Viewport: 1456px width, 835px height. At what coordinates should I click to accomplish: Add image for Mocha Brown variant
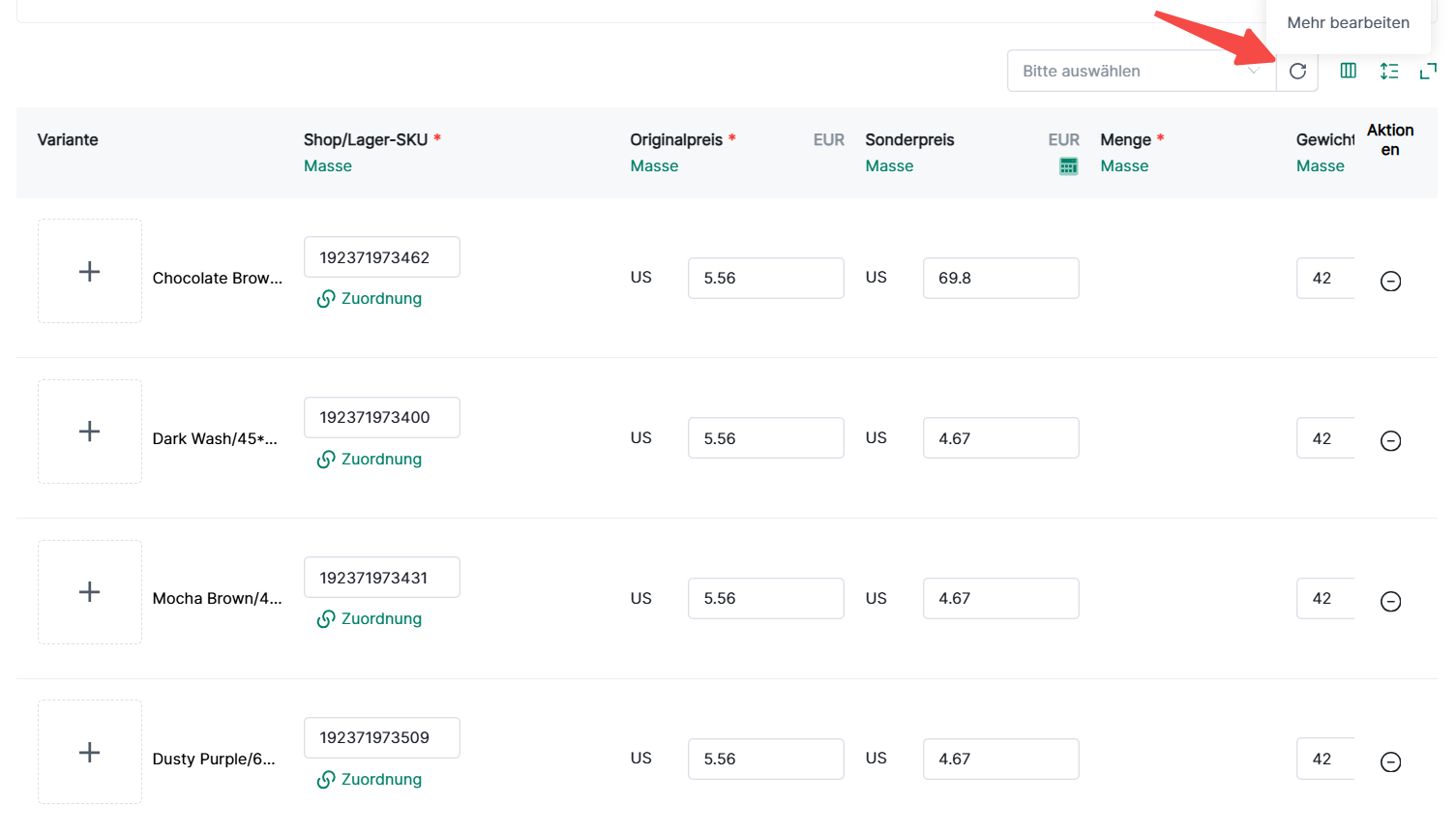click(90, 592)
